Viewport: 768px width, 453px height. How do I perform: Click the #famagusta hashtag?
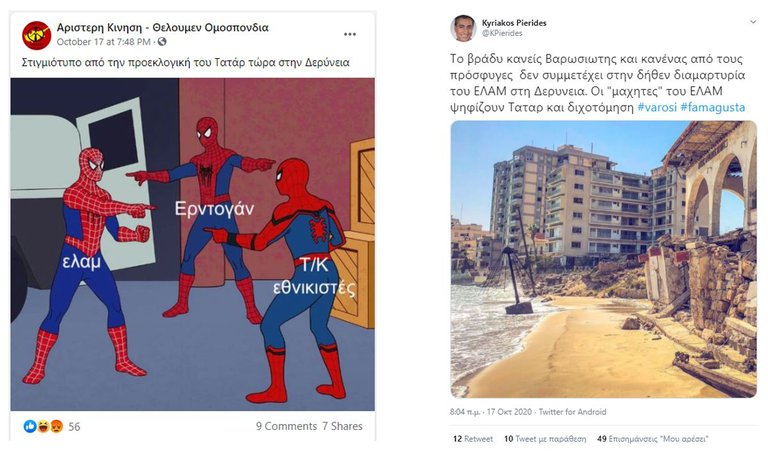click(713, 107)
